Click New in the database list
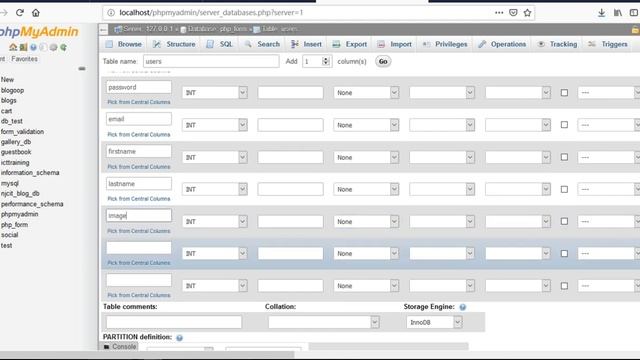Image resolution: width=640 pixels, height=360 pixels. click(7, 80)
